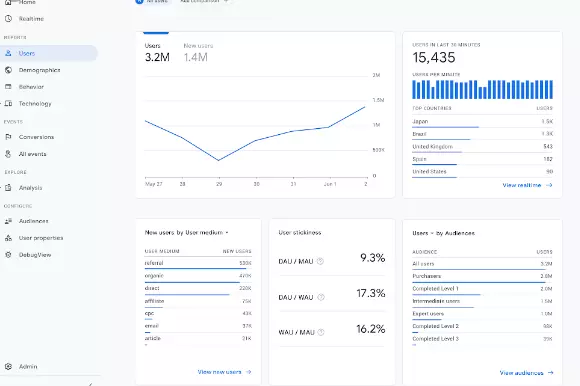The image size is (580, 386).
Task: Click the cpc user medium row
Action: coord(198,314)
